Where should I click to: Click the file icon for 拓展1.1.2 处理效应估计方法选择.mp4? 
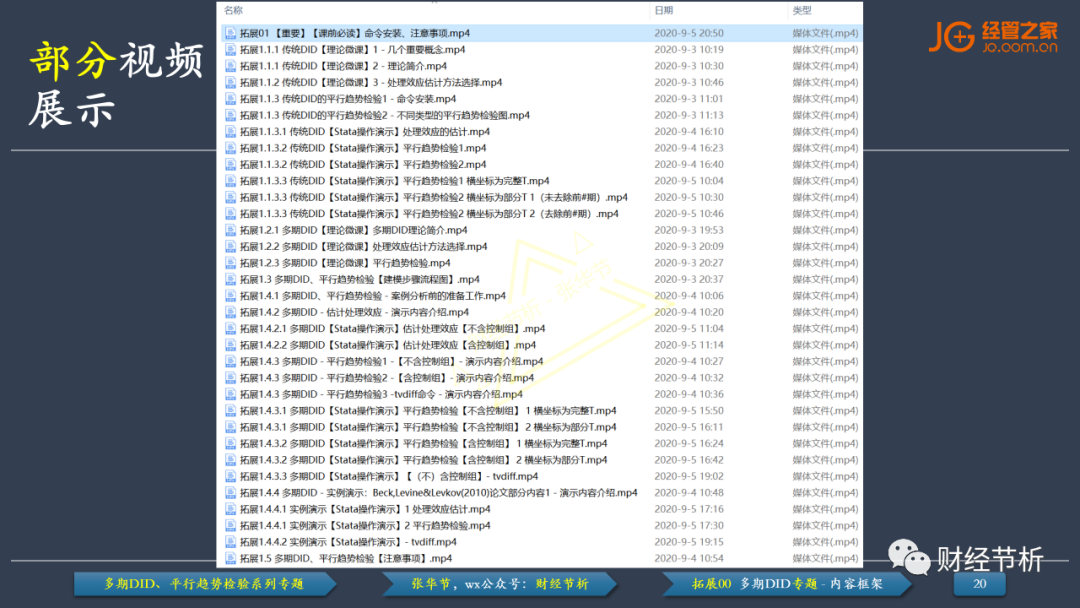pyautogui.click(x=231, y=82)
